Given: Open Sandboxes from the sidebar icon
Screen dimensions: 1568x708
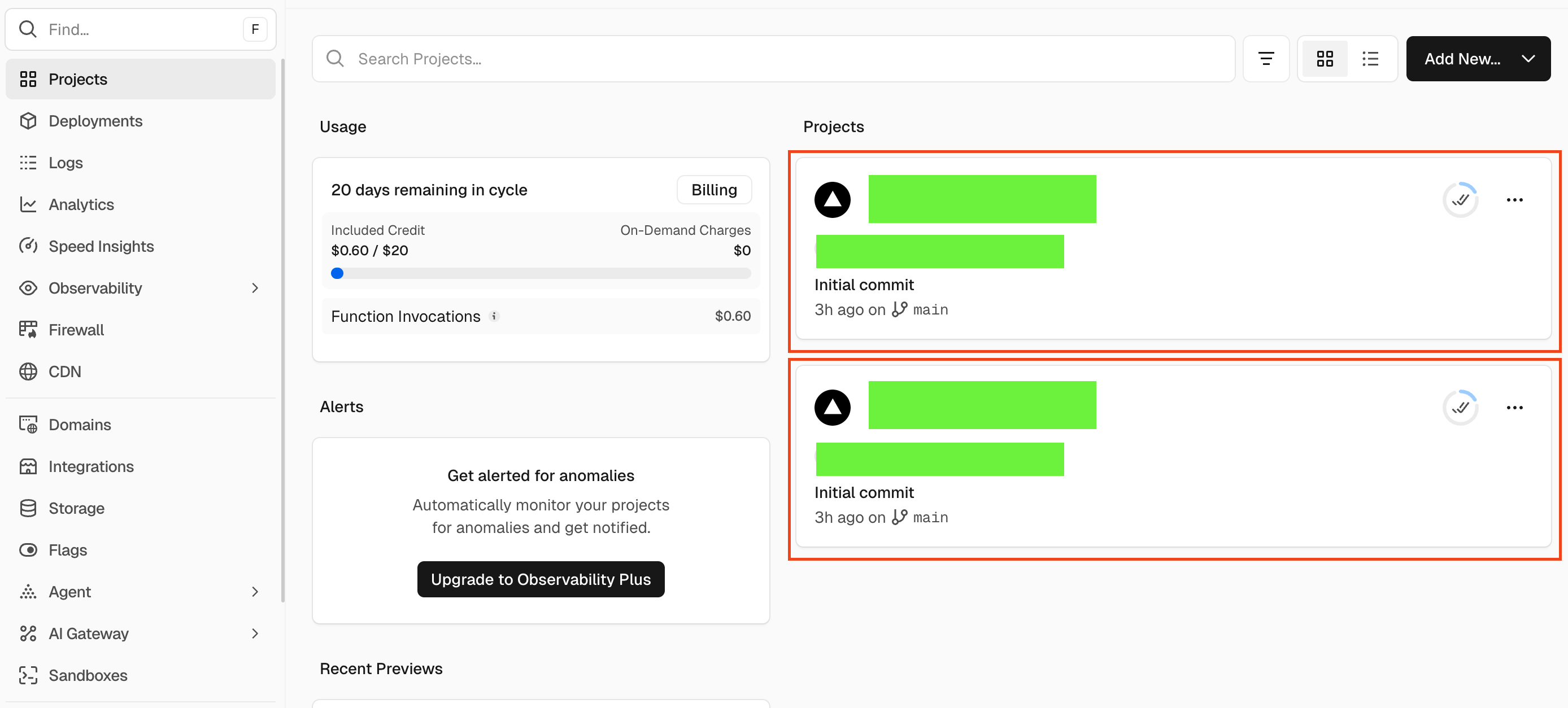Looking at the screenshot, I should point(28,675).
